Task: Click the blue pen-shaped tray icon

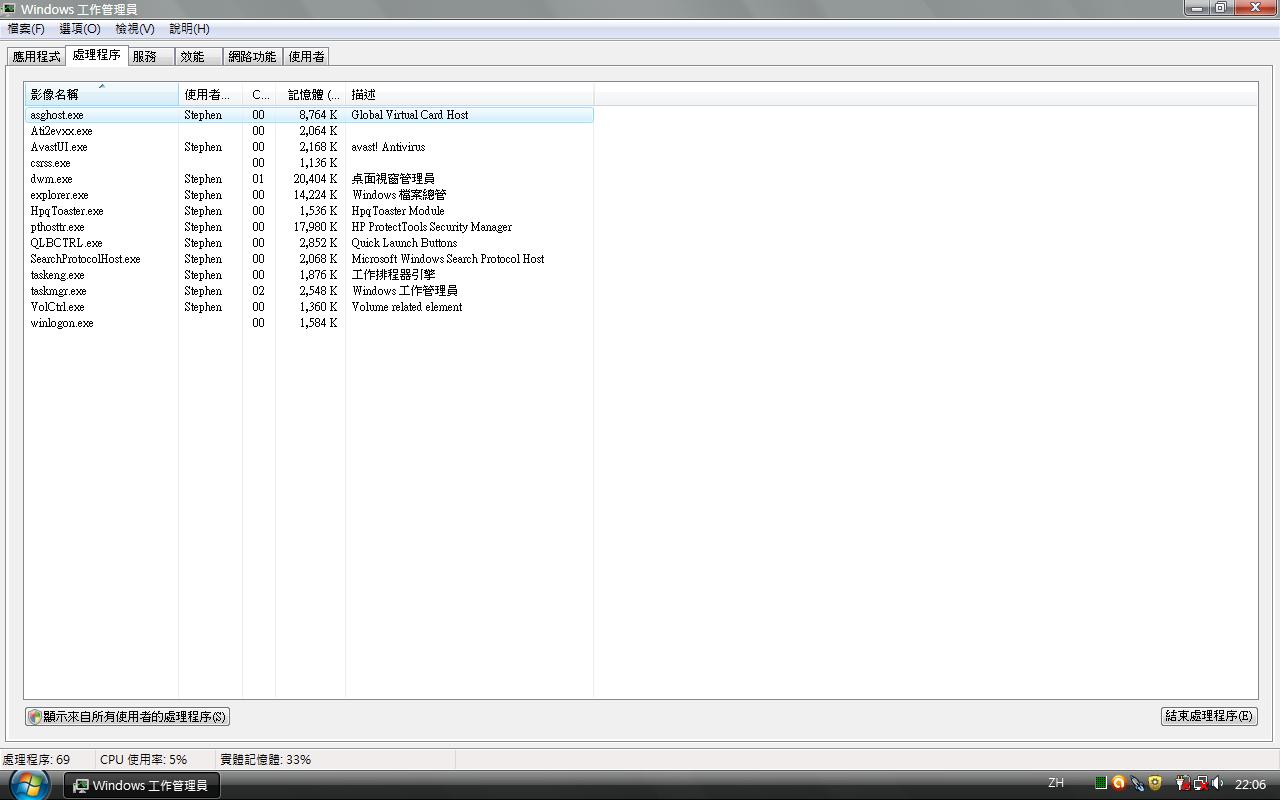Action: click(1137, 784)
